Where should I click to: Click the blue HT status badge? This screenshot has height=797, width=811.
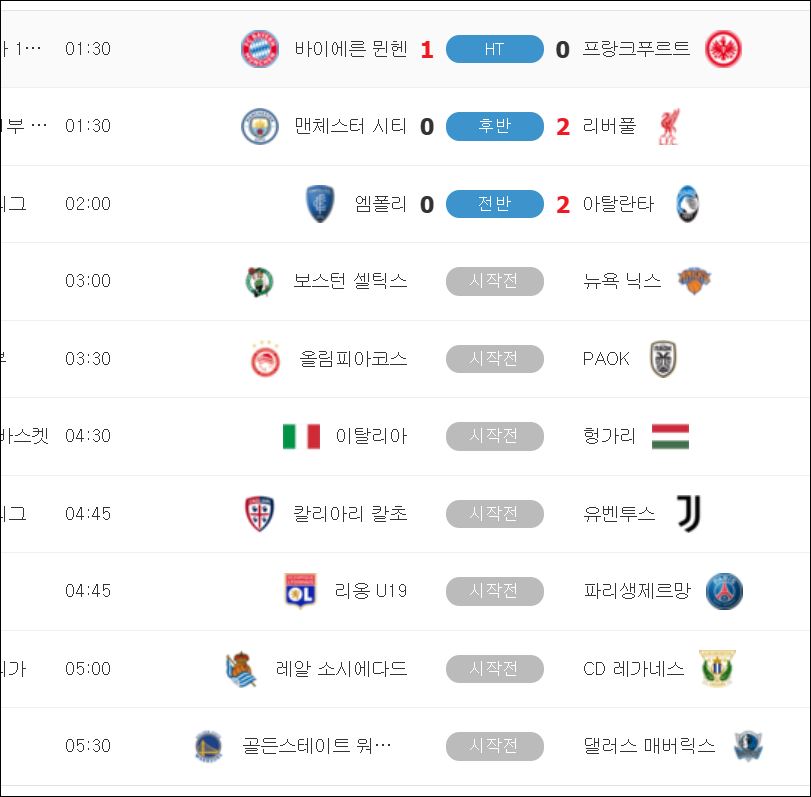click(494, 49)
